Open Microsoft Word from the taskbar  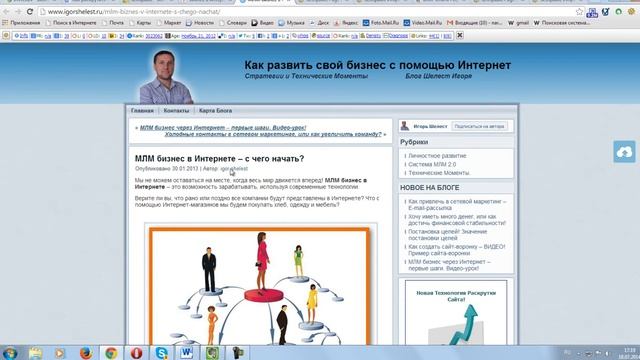click(x=187, y=353)
